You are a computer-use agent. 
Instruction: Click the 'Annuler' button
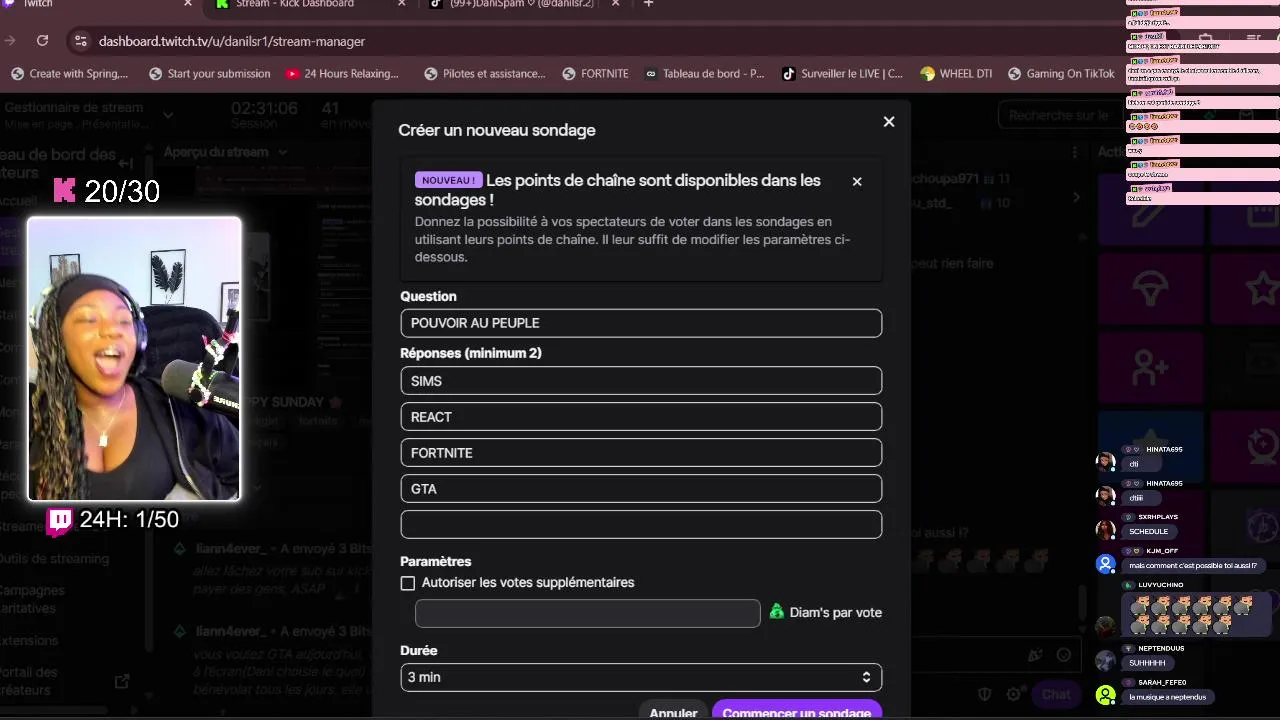673,712
